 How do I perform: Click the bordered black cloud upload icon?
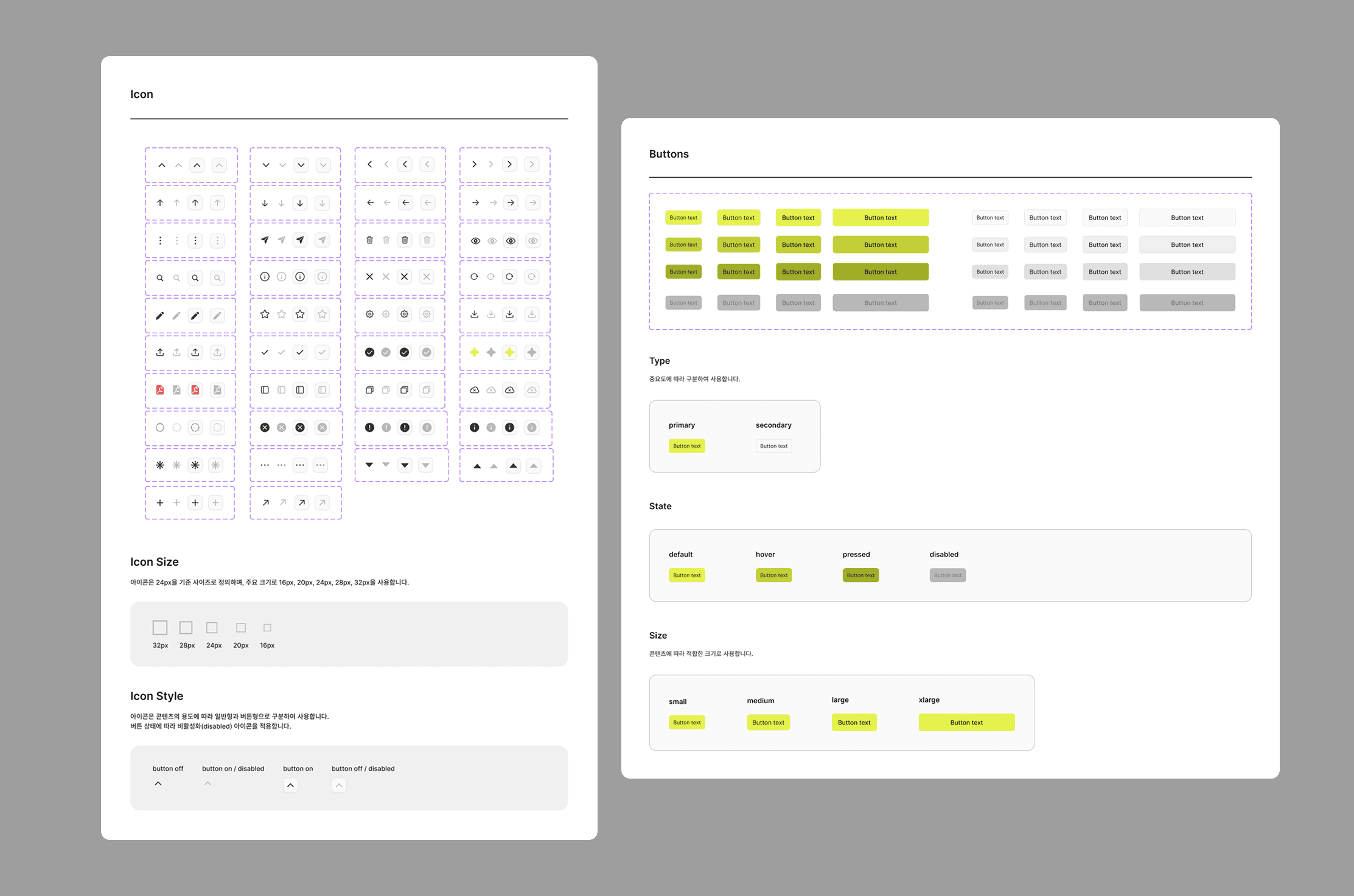pyautogui.click(x=510, y=390)
